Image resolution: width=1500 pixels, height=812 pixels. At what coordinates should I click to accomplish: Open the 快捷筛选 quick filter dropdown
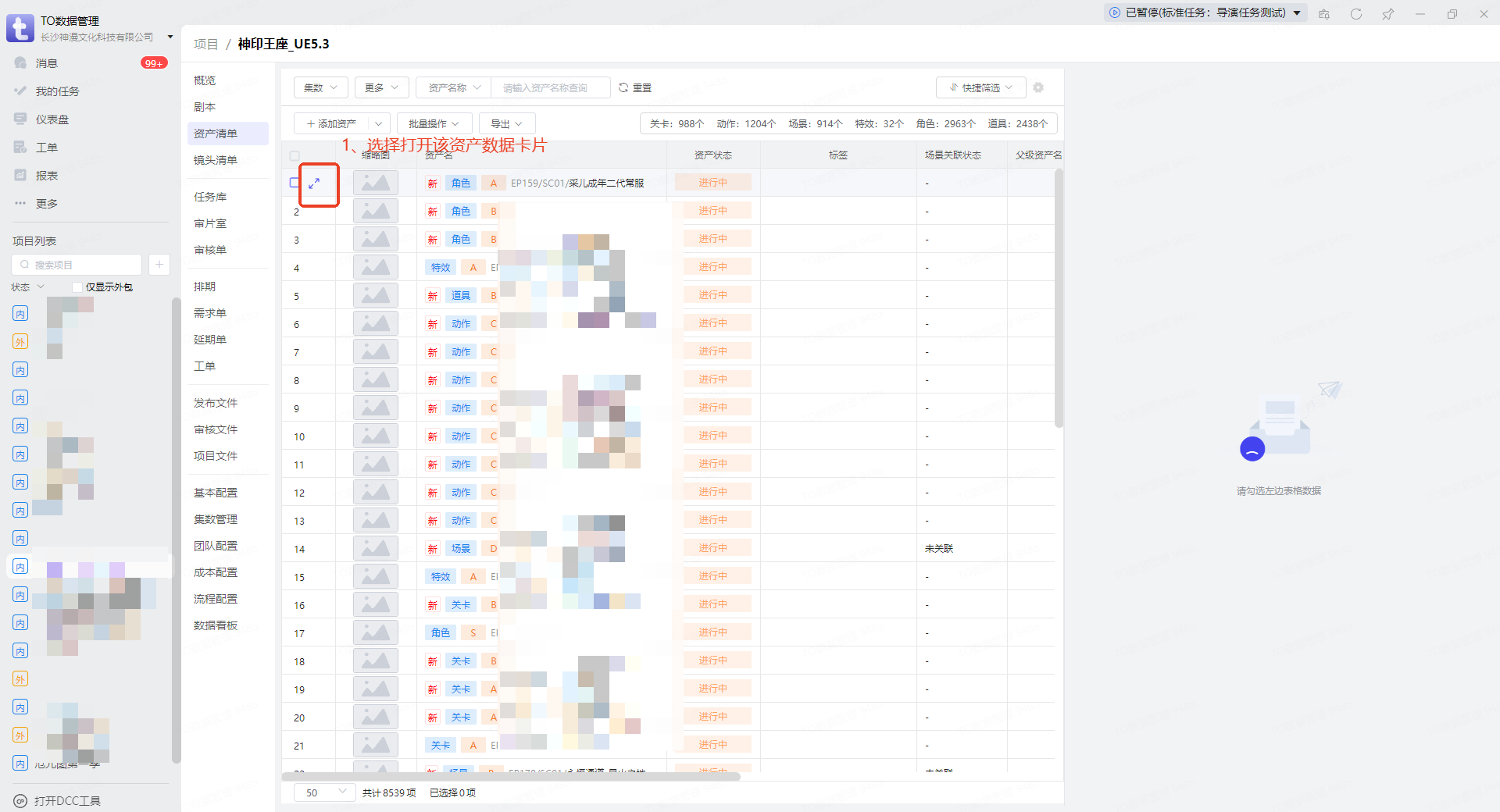point(981,87)
